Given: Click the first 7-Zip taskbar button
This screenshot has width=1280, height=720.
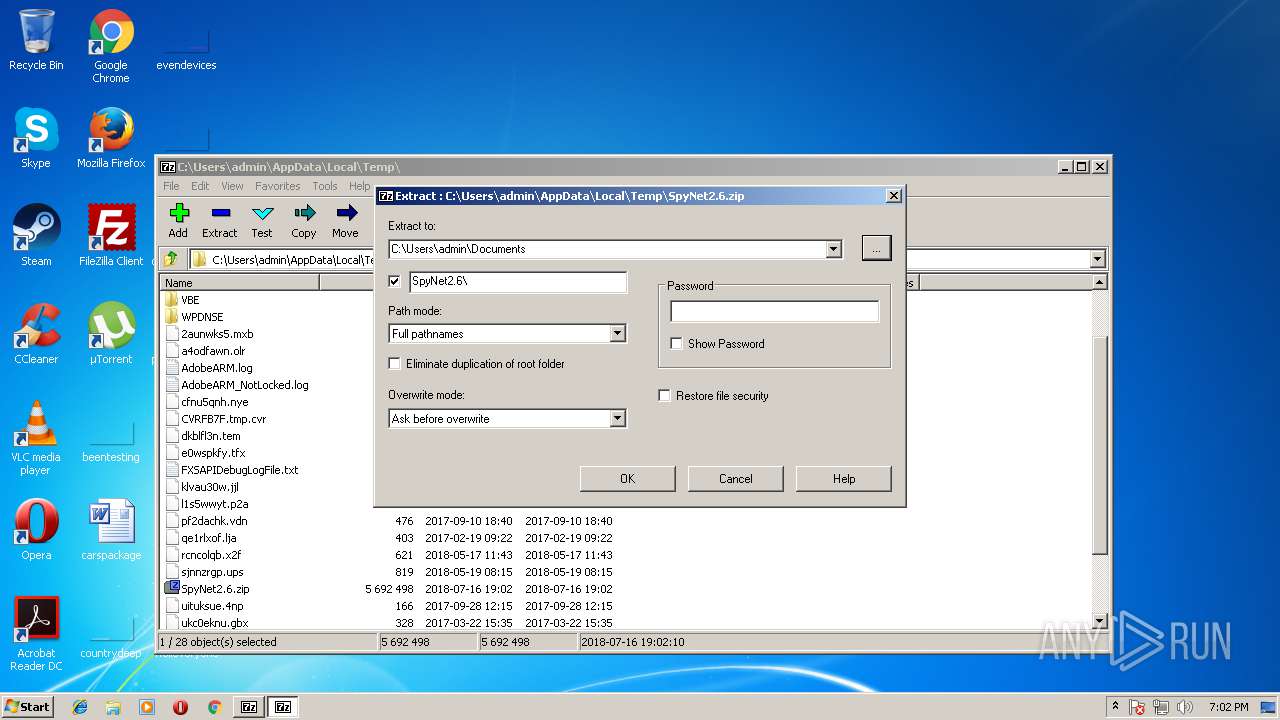Looking at the screenshot, I should tap(249, 707).
